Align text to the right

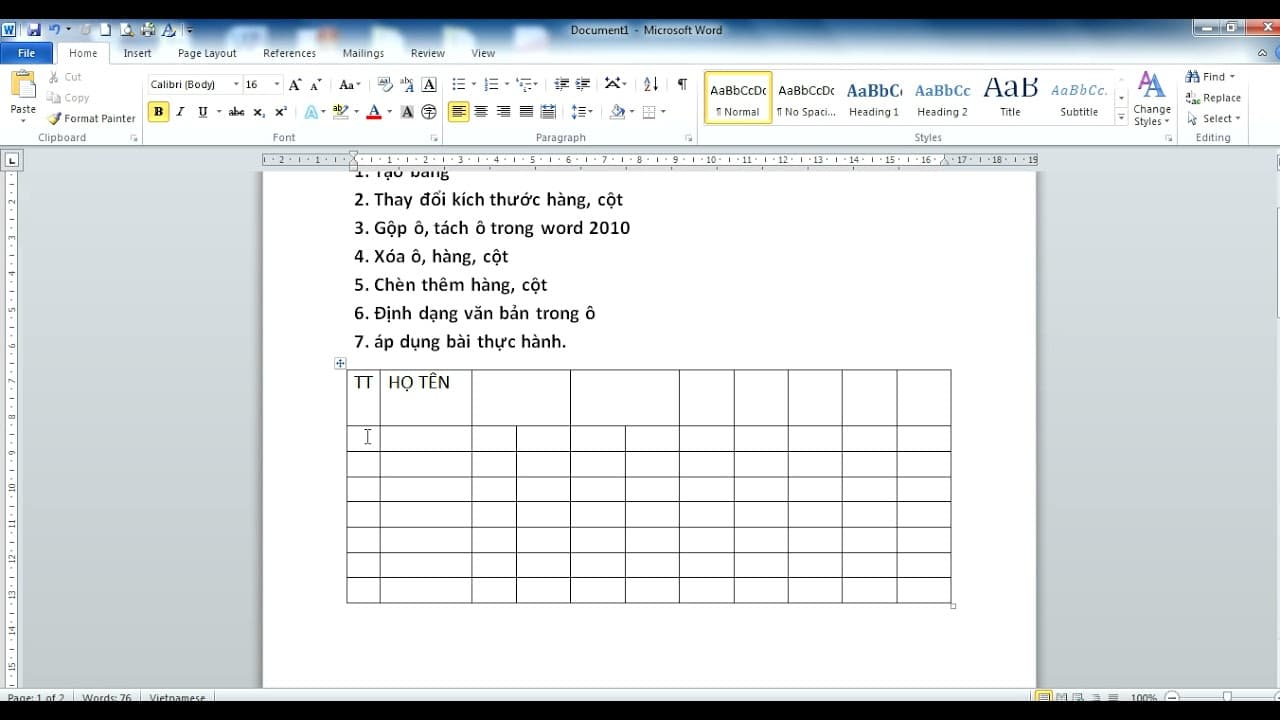click(x=503, y=112)
